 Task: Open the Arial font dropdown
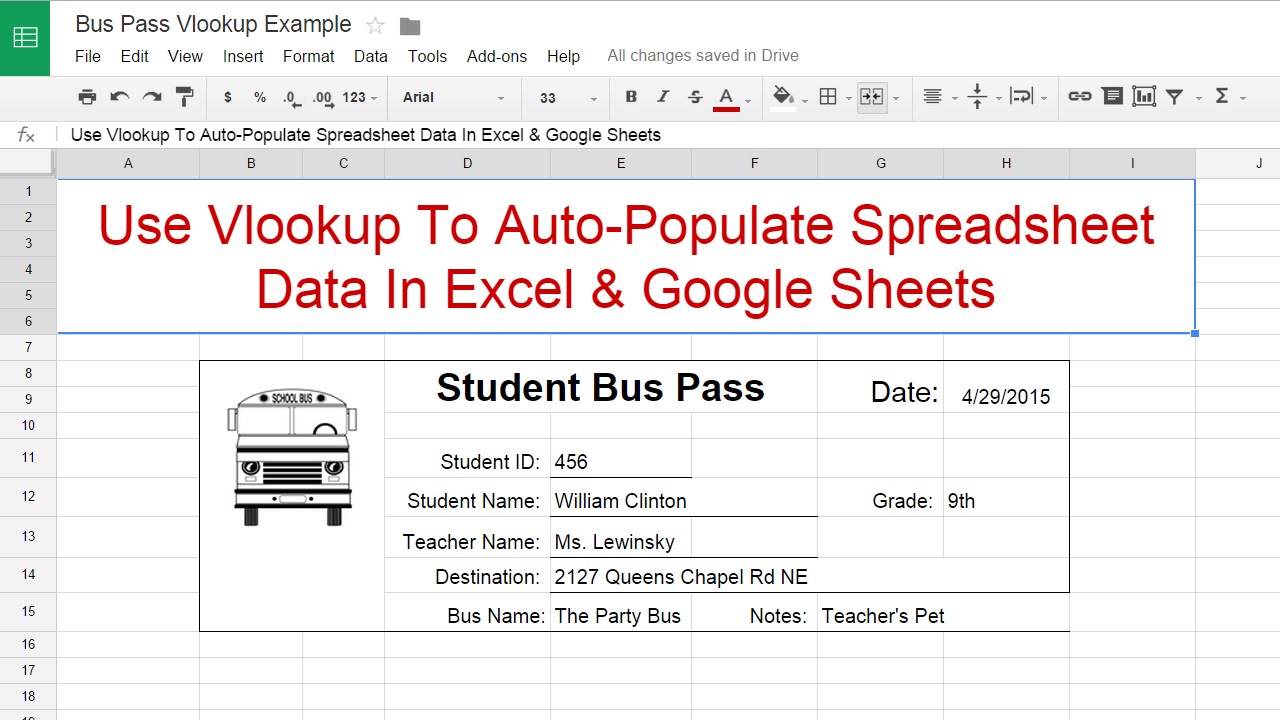(454, 97)
